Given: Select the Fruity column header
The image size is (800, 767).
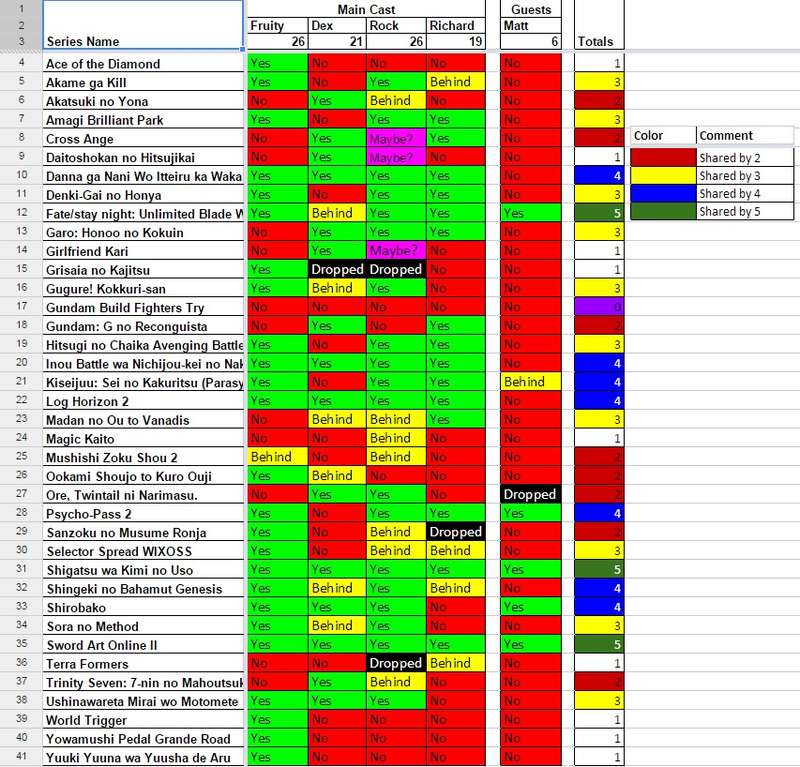Looking at the screenshot, I should [278, 26].
